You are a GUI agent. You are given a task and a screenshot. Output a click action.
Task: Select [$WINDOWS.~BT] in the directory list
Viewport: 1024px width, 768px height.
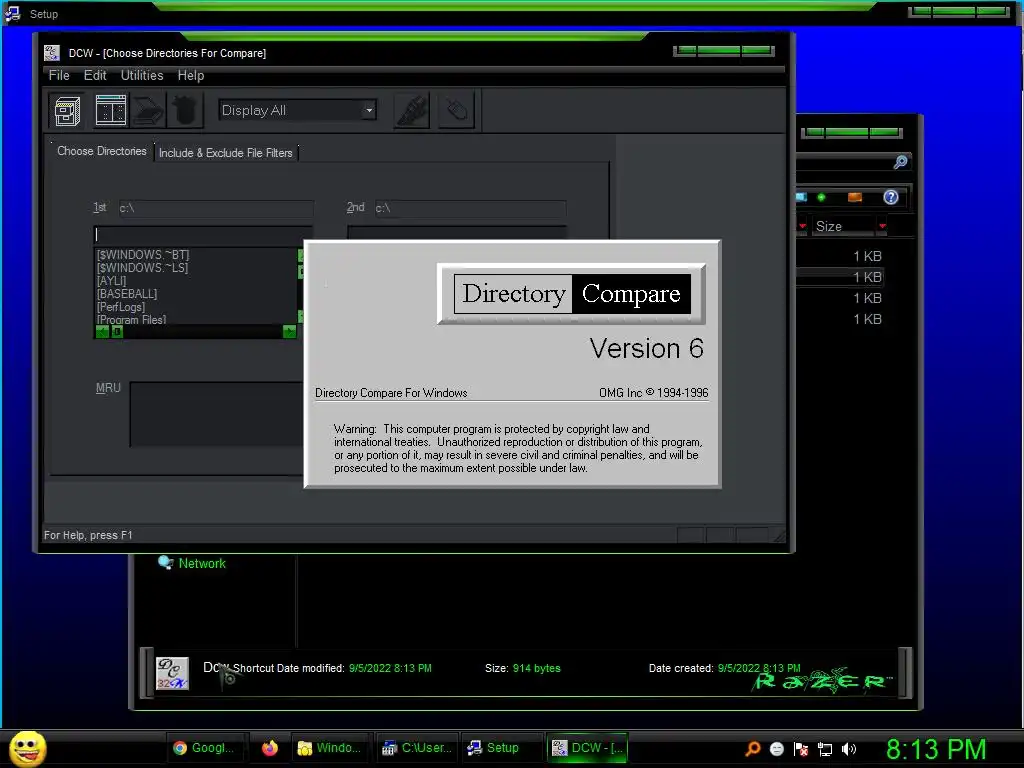(143, 255)
